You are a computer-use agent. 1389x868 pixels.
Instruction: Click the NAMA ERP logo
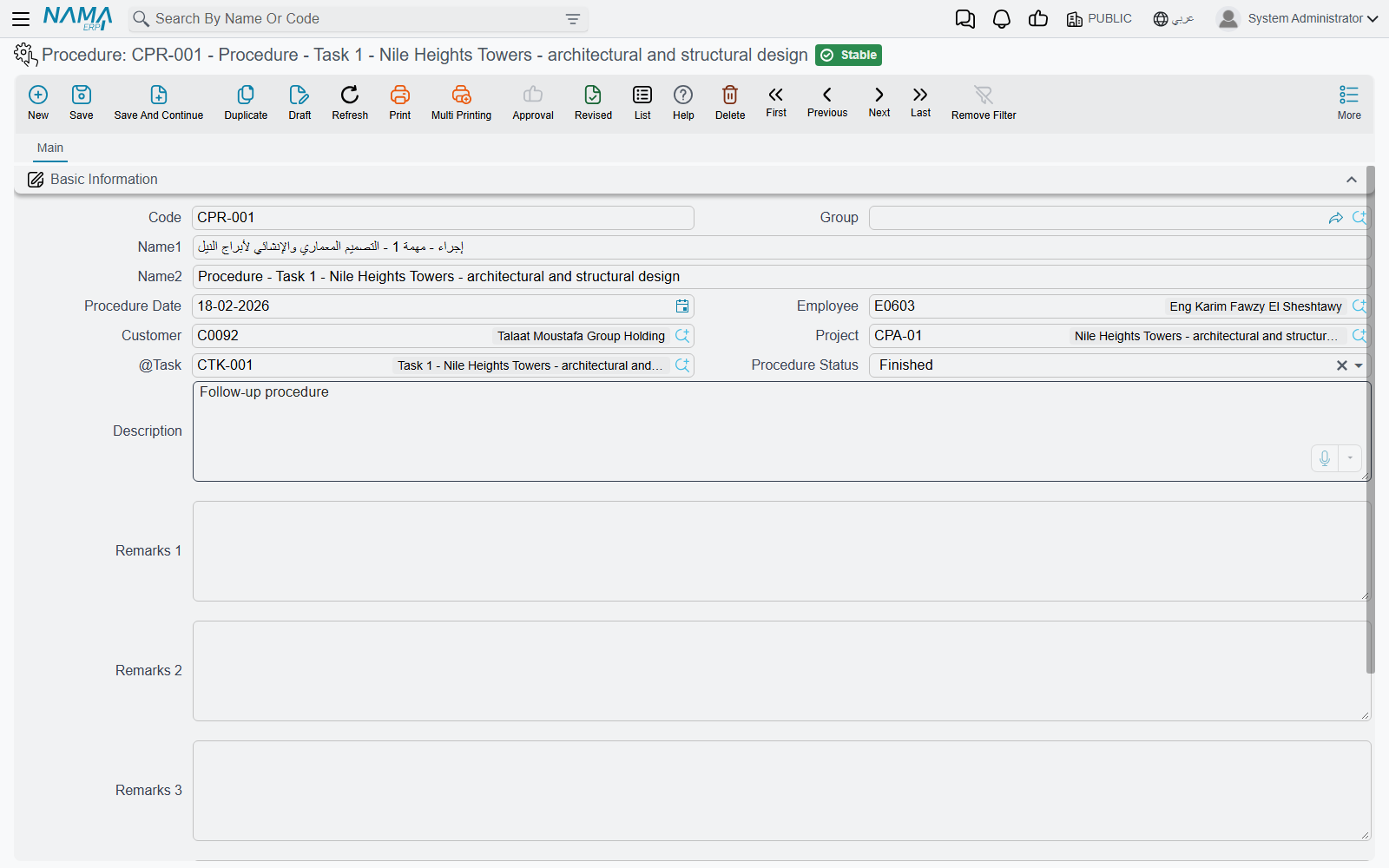coord(77,18)
